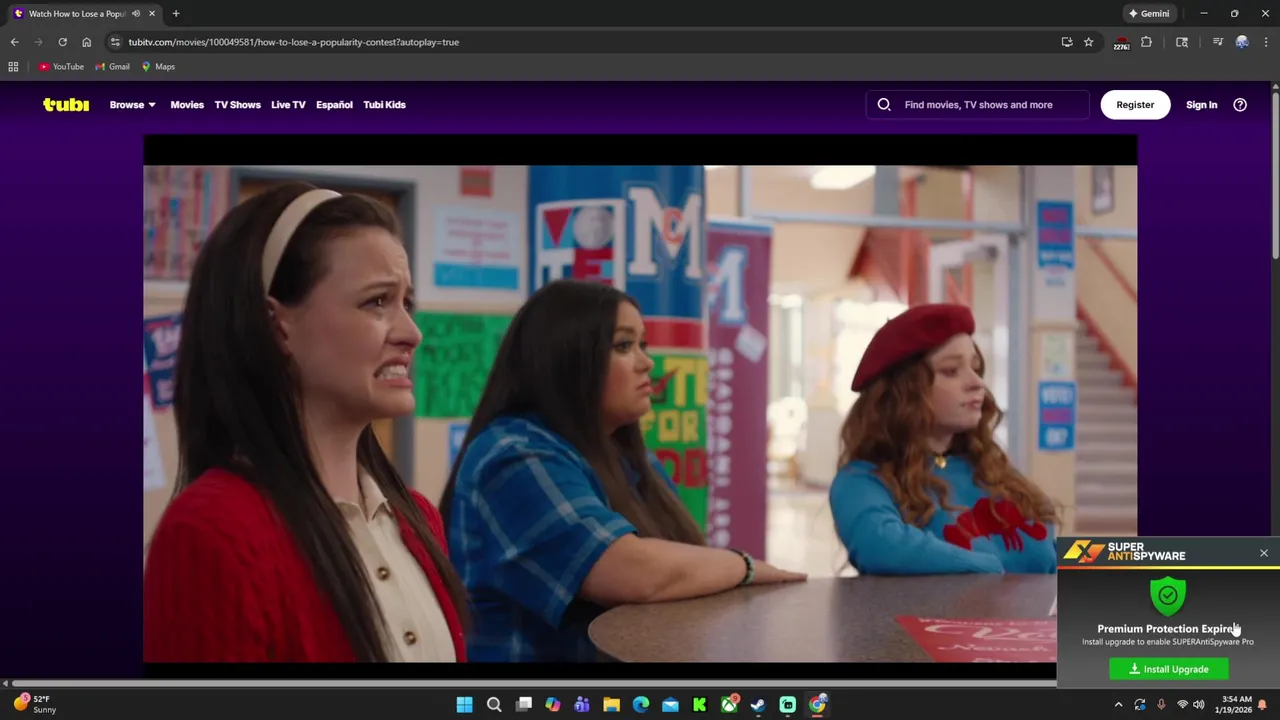Open the red extension with badge 2276
The image size is (1280, 720).
pos(1121,42)
